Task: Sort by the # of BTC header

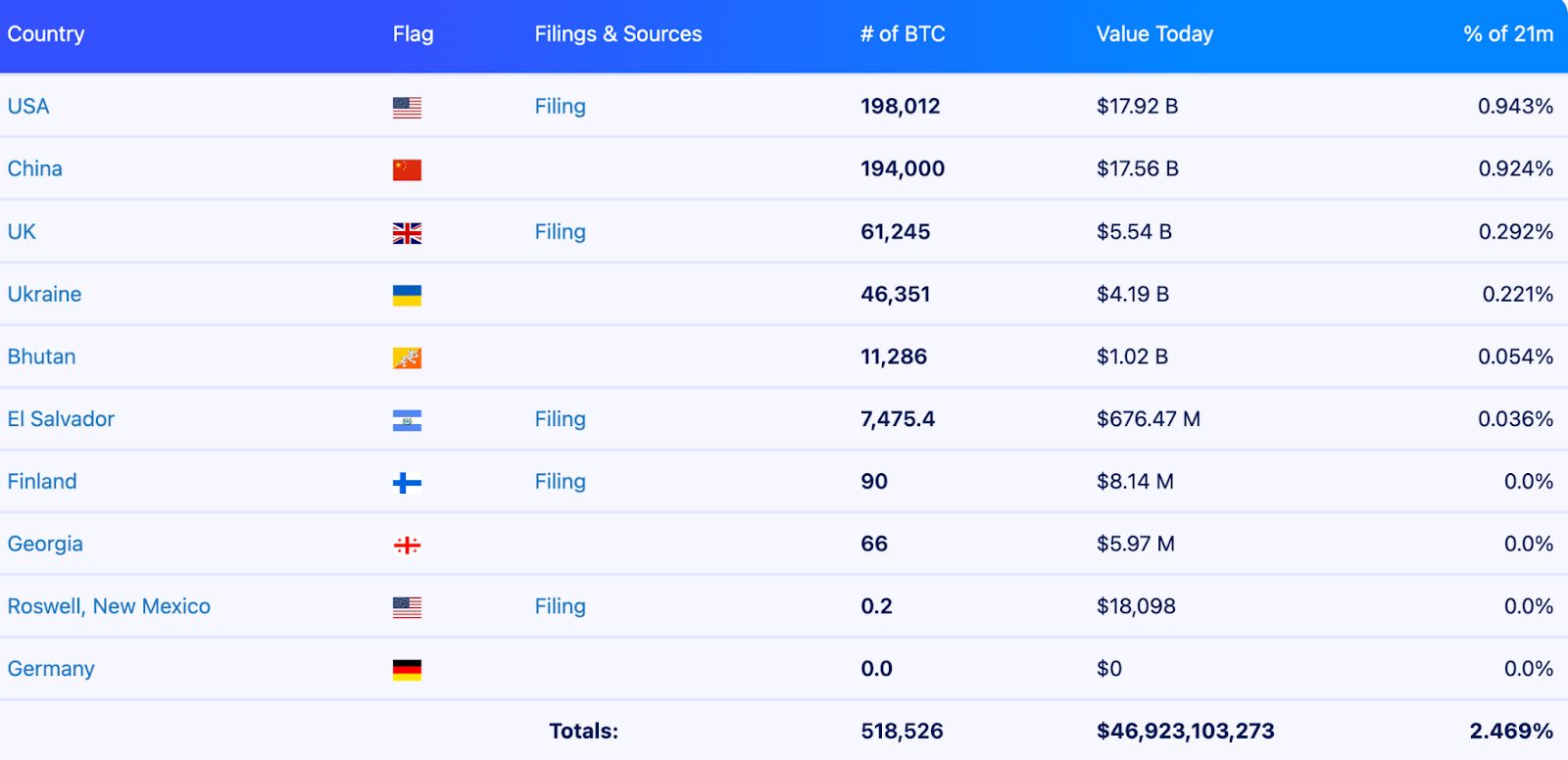Action: (x=901, y=33)
